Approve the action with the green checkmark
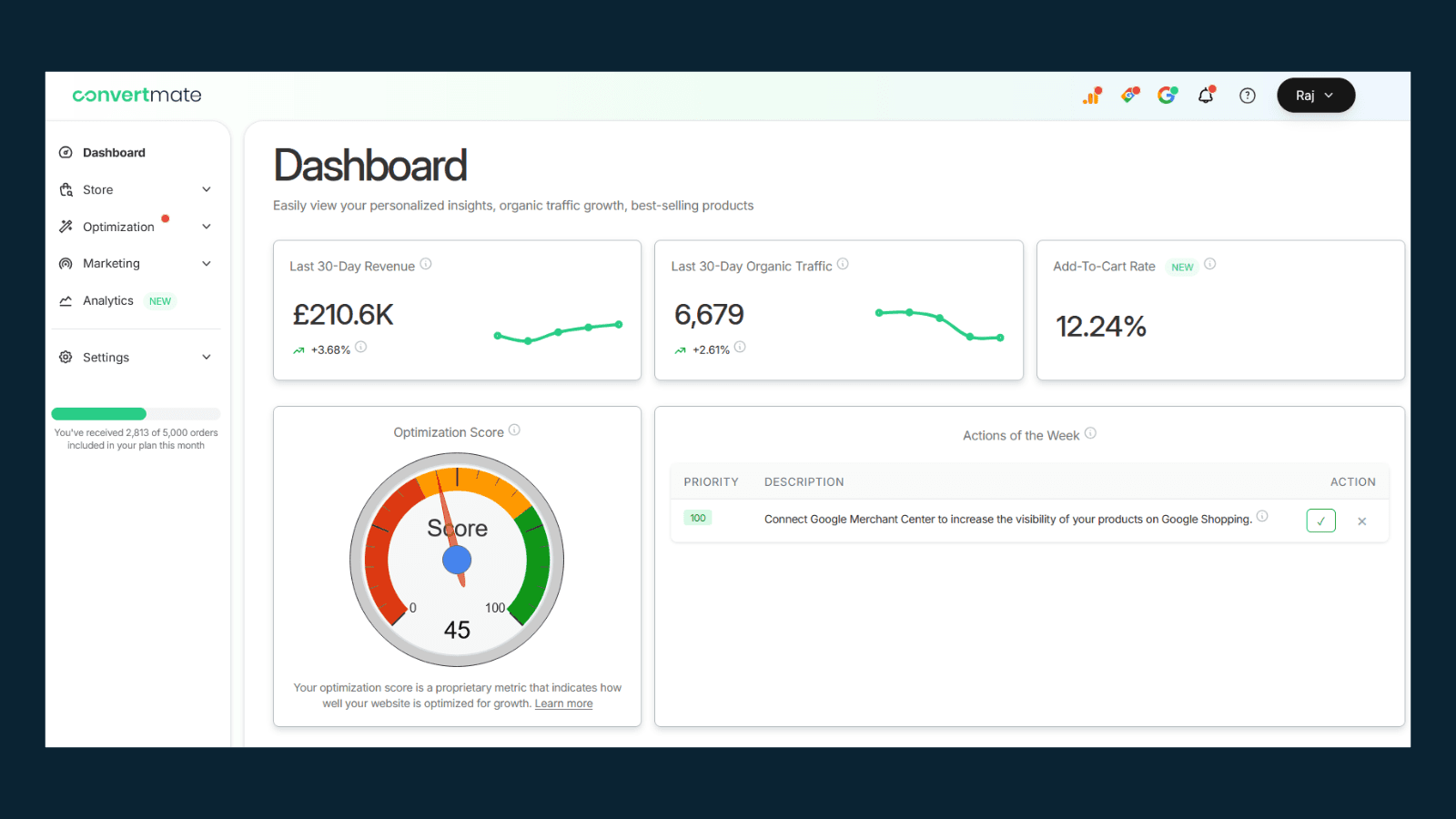The width and height of the screenshot is (1456, 819). click(1320, 521)
